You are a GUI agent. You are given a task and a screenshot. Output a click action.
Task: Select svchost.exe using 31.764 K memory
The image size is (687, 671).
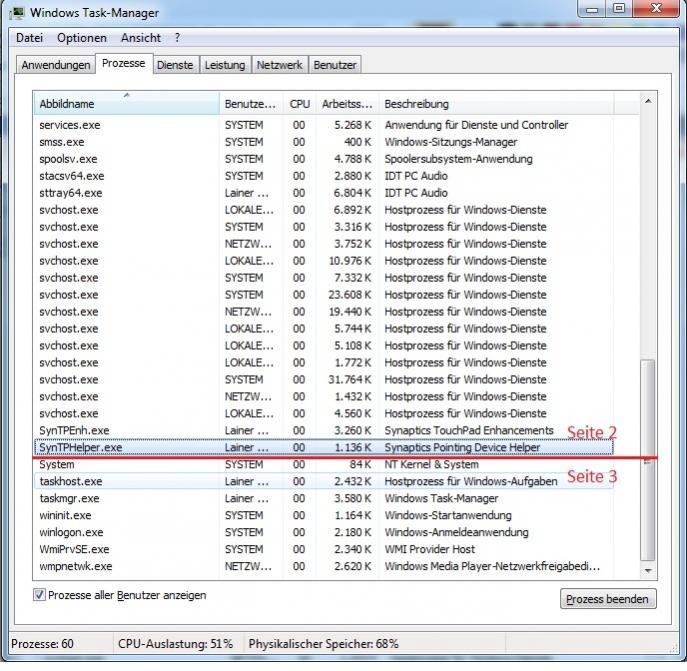point(323,380)
